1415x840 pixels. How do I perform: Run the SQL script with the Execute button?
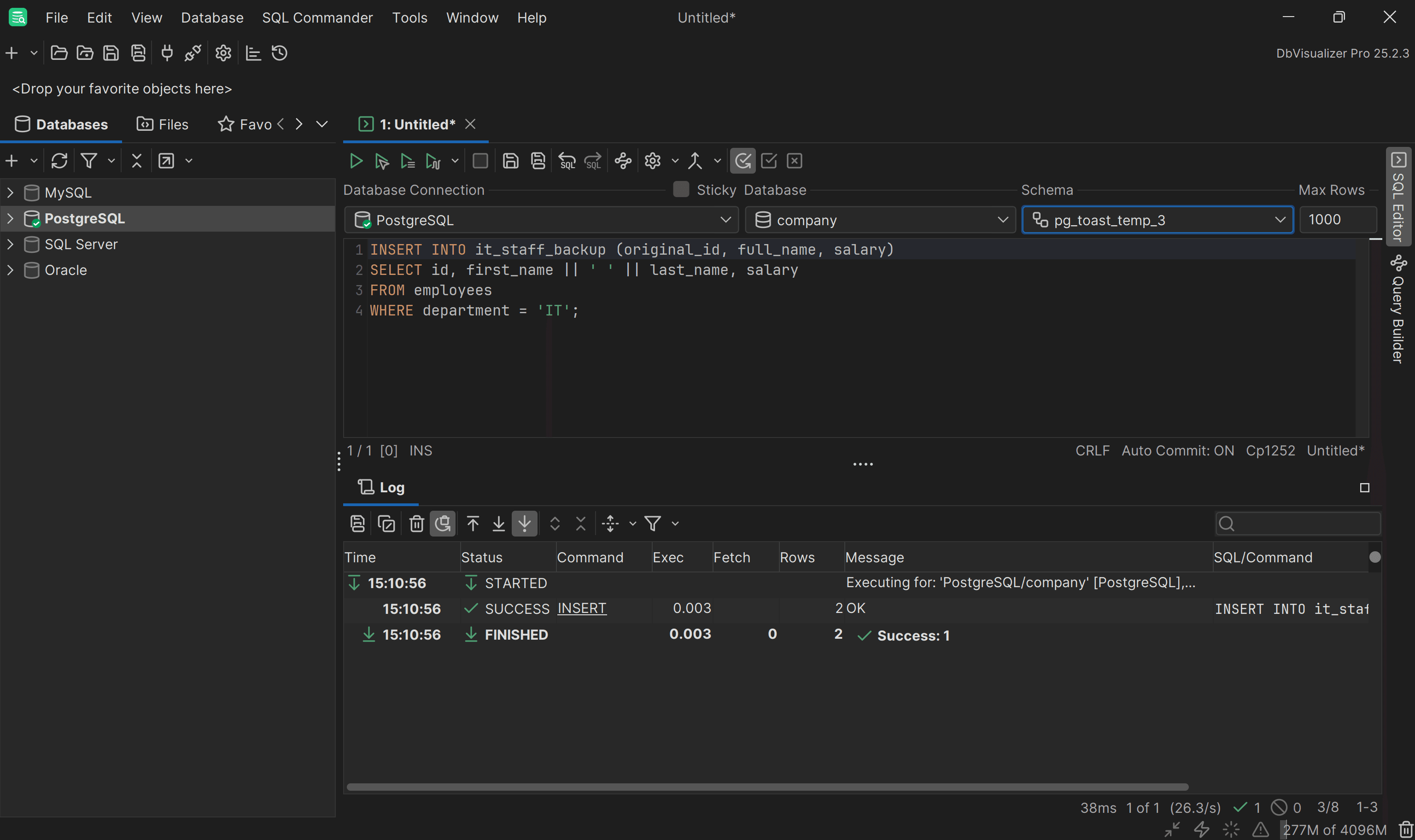[356, 161]
